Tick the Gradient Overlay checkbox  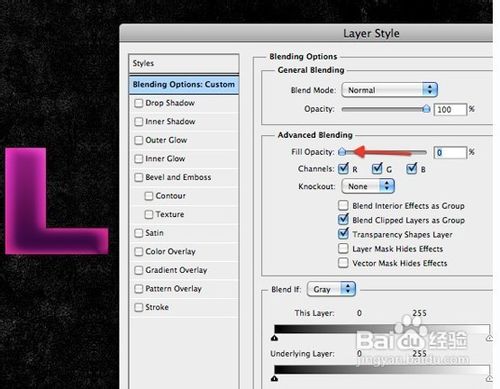[x=138, y=270]
